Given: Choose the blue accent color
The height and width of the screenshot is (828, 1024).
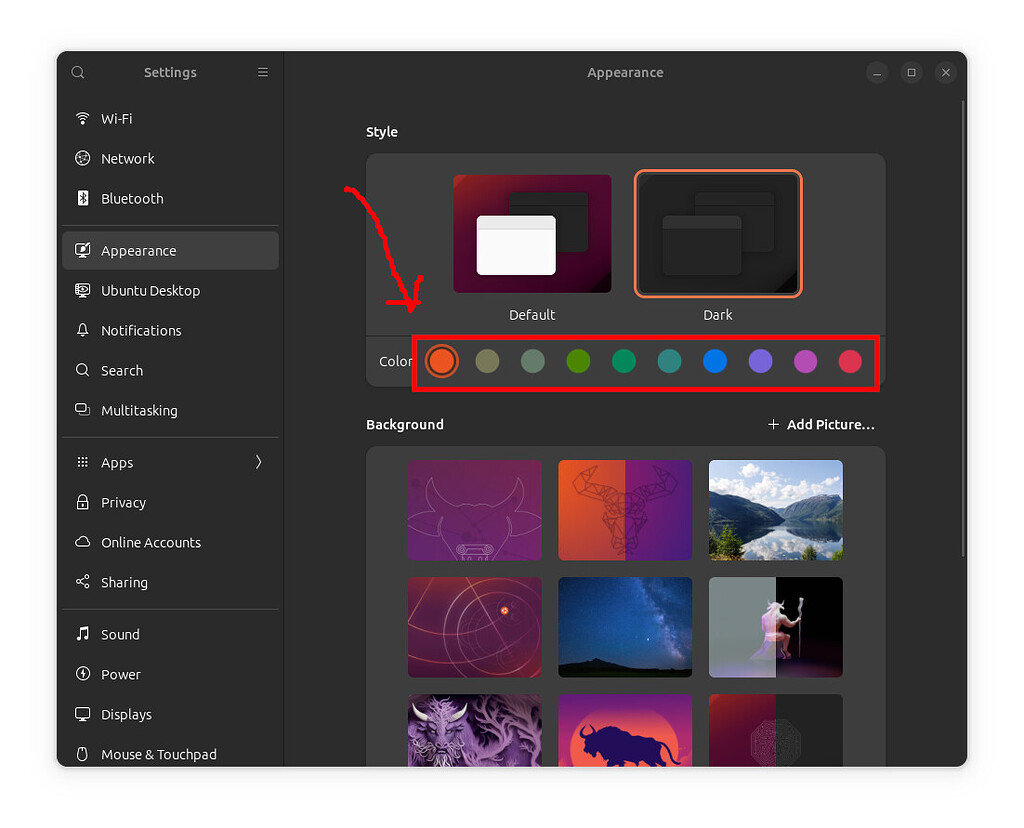Looking at the screenshot, I should tap(714, 361).
